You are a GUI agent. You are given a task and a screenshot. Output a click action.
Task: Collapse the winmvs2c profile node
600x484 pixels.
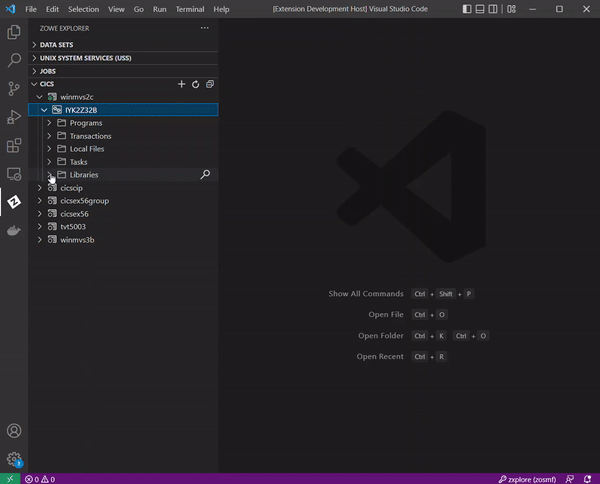tap(39, 97)
